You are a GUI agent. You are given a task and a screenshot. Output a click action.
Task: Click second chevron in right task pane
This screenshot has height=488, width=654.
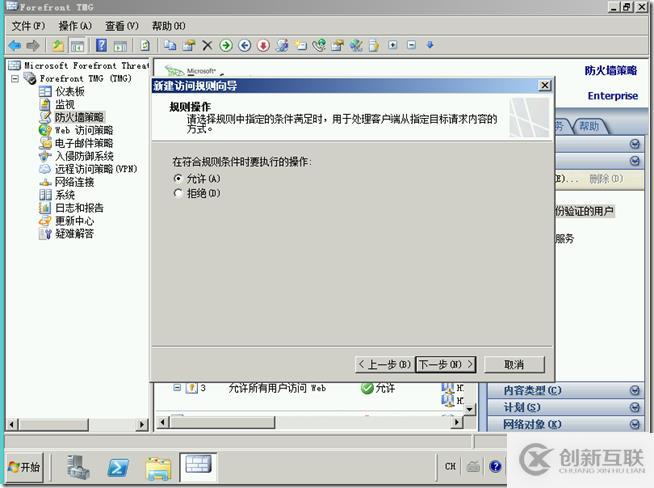point(634,161)
